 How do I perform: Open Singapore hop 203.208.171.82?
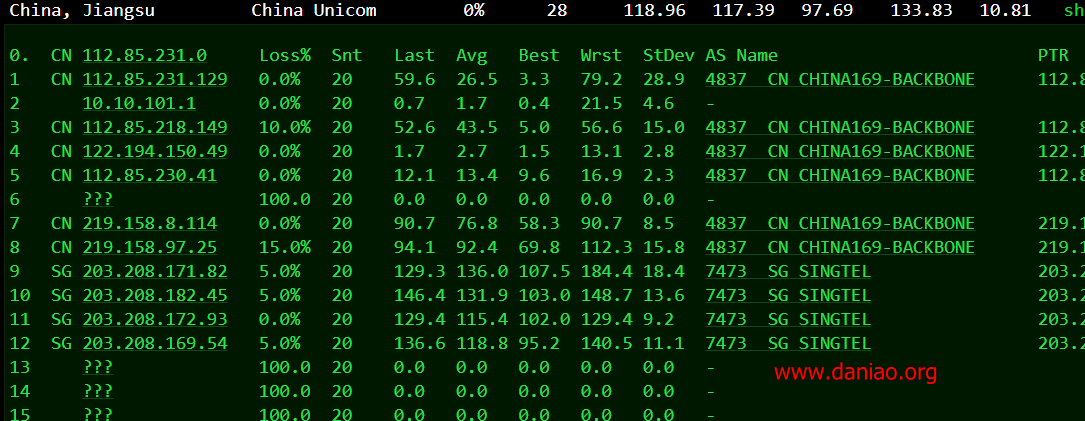point(154,271)
